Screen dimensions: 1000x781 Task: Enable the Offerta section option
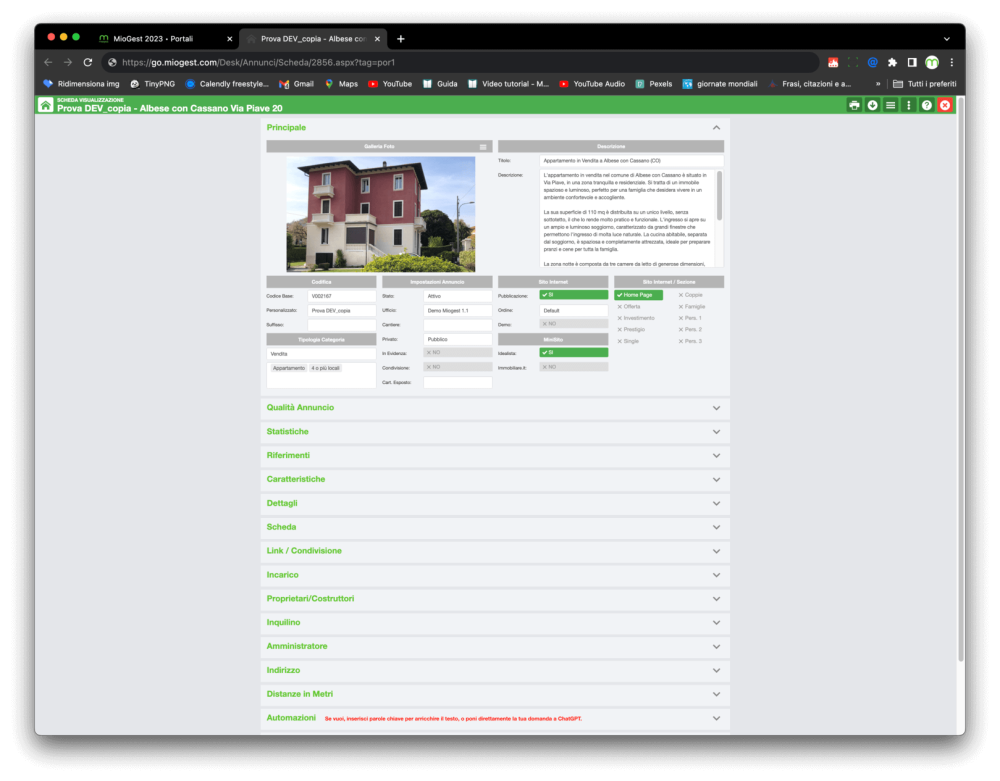629,307
